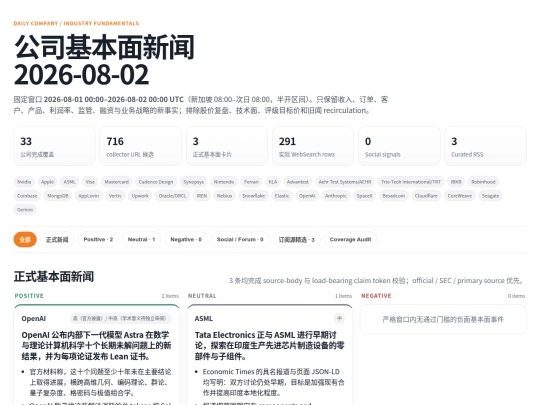540x405 pixels.
Task: Choose the Upwork company chip
Action: point(140,196)
